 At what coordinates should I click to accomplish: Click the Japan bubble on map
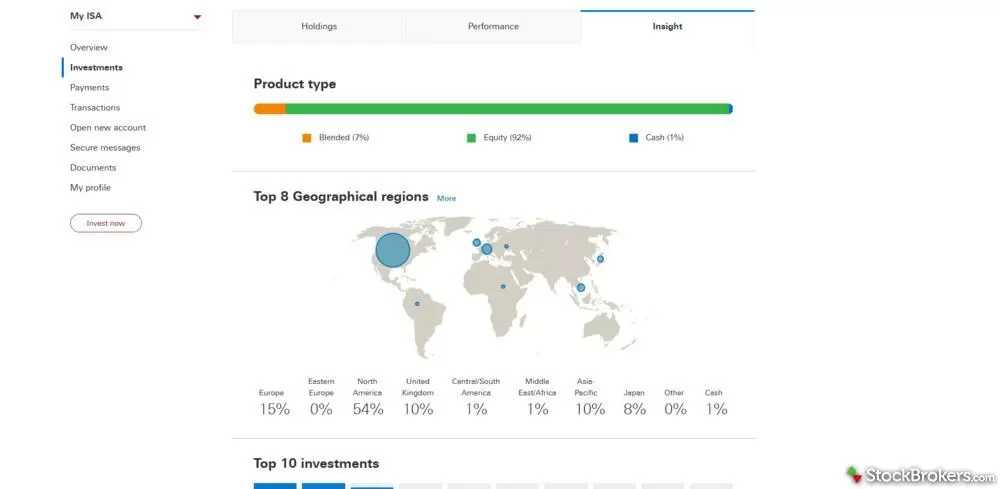point(600,259)
